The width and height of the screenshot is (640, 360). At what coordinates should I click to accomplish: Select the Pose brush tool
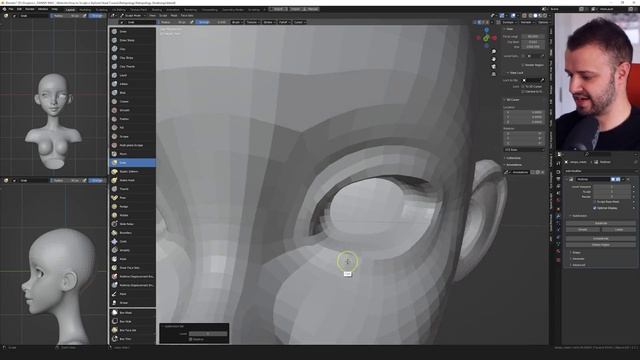pos(132,198)
